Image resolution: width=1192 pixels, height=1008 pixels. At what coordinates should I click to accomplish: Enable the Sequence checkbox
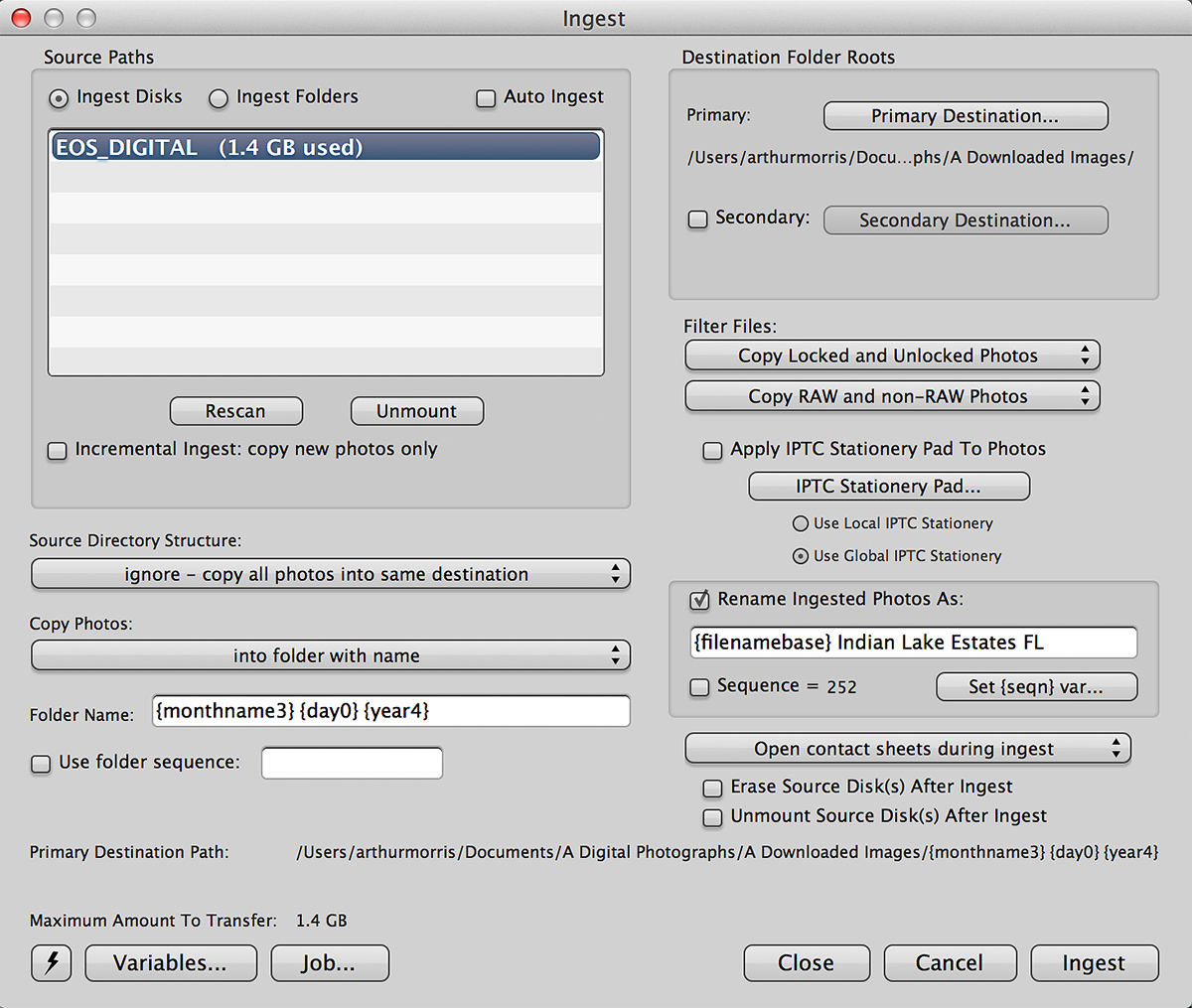pyautogui.click(x=699, y=687)
